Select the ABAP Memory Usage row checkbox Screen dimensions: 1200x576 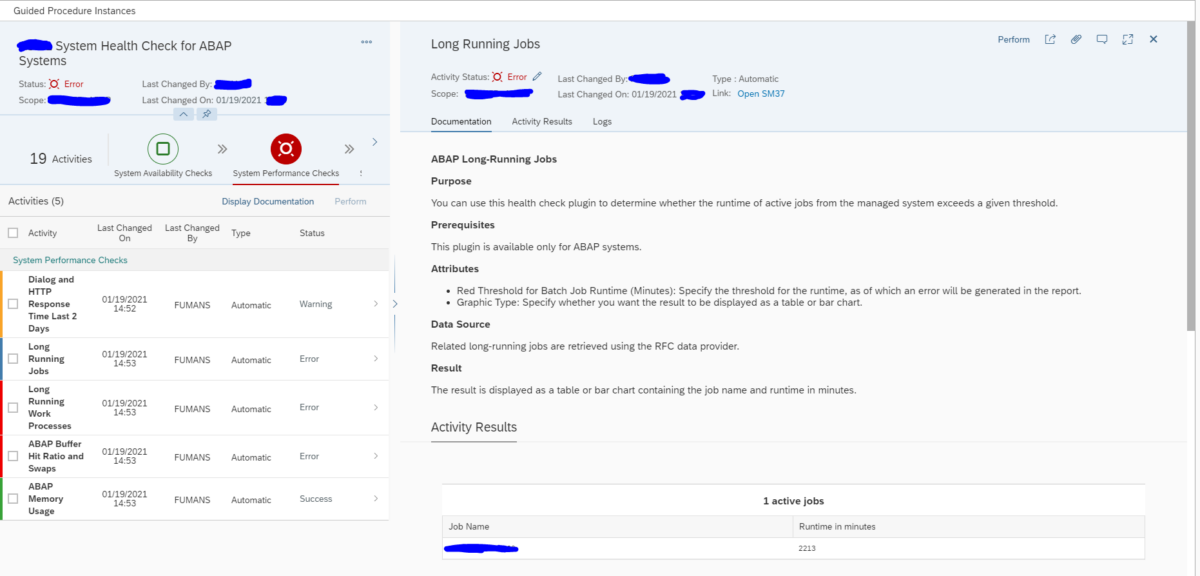tap(14, 498)
